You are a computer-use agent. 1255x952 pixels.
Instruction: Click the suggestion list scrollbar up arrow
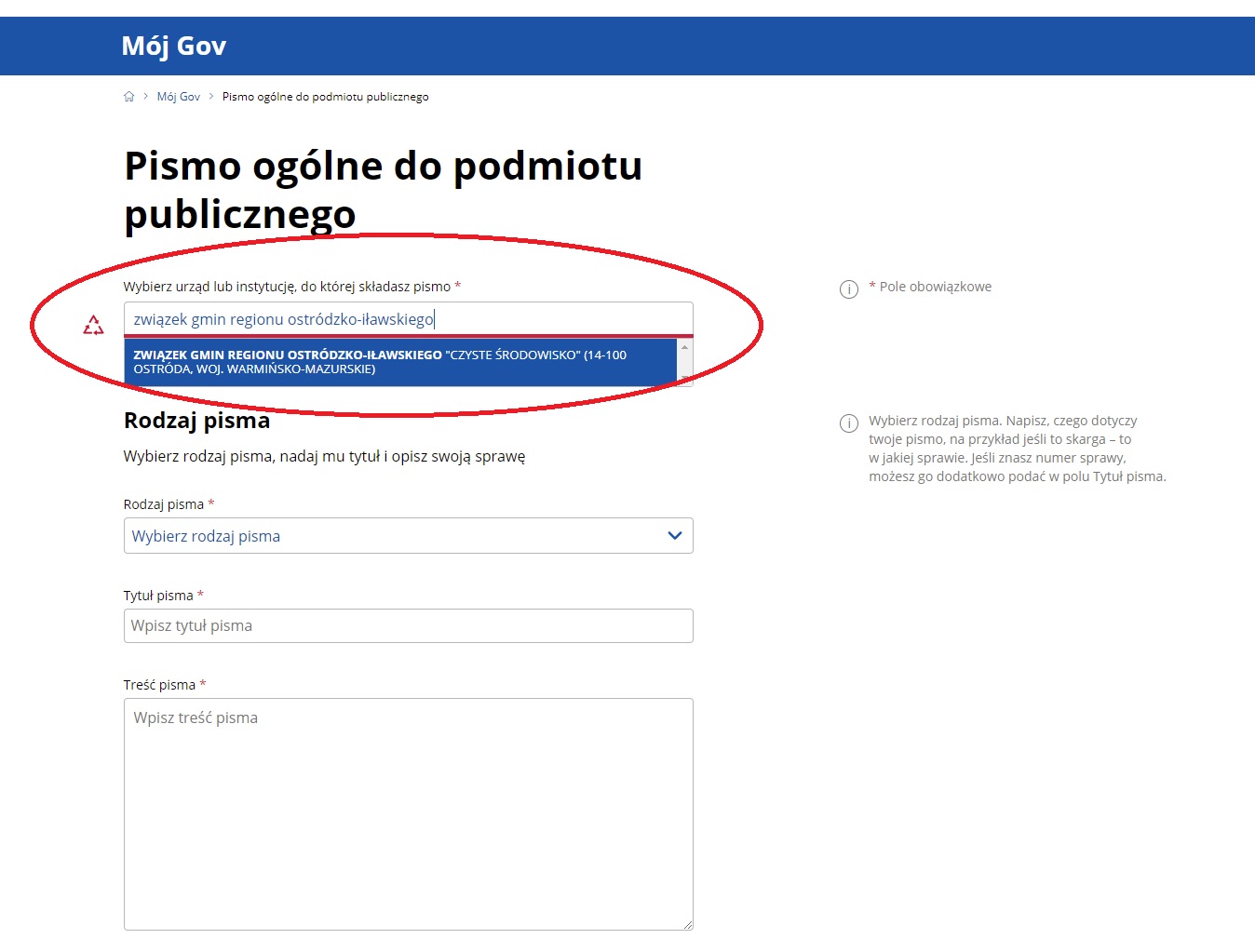pos(685,347)
